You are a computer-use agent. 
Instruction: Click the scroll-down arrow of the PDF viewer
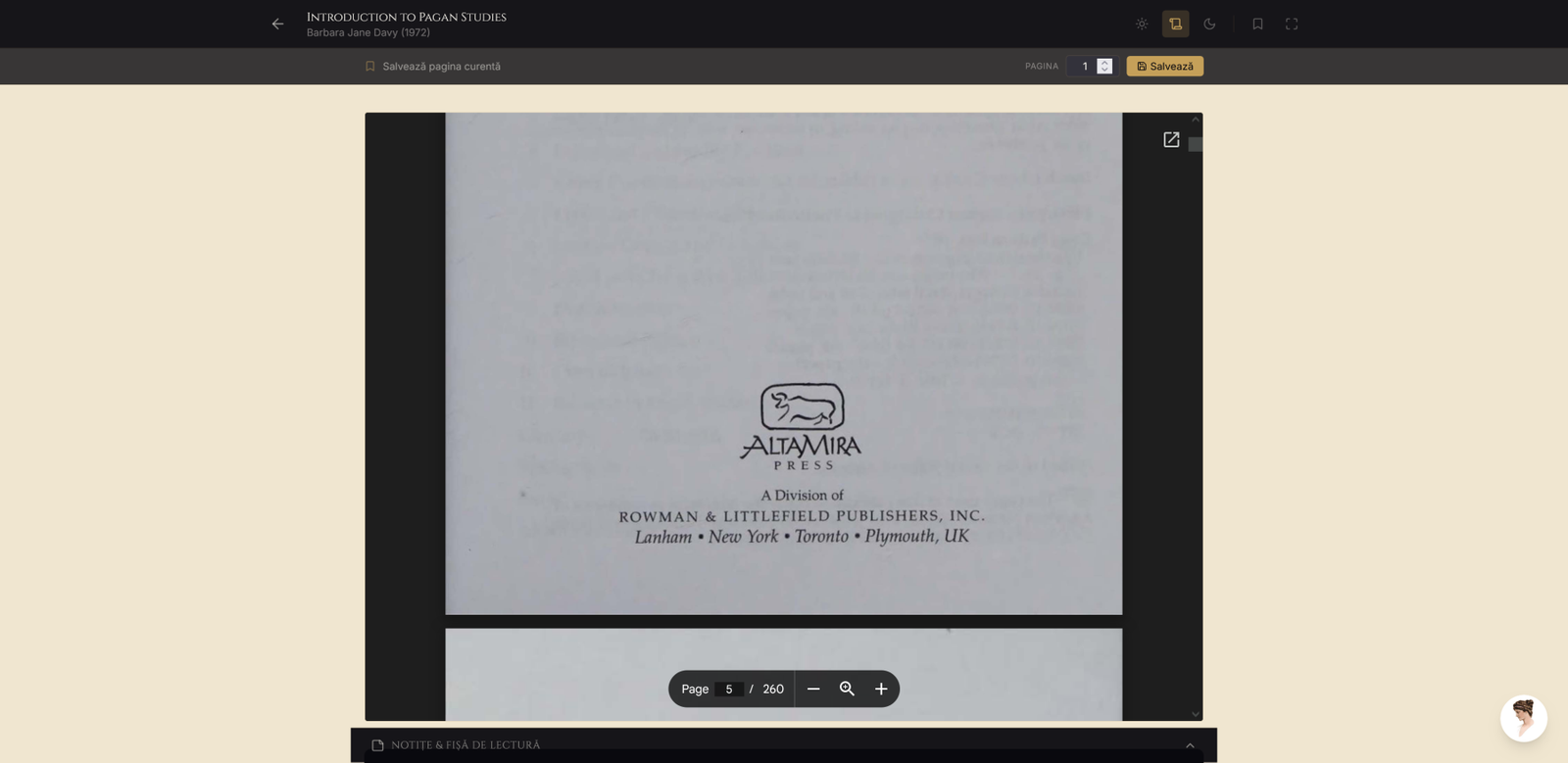tap(1196, 714)
